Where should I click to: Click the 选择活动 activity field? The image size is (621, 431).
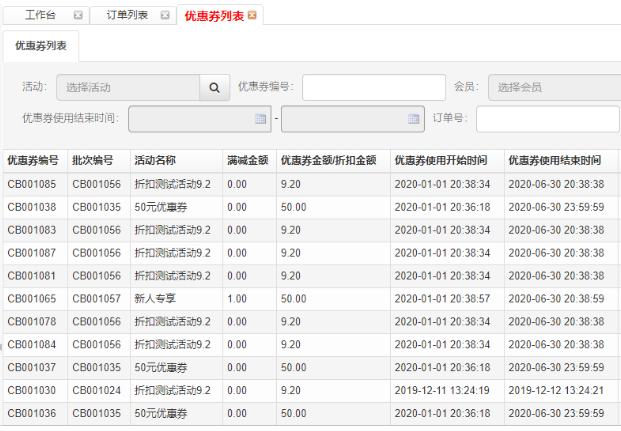(x=128, y=88)
